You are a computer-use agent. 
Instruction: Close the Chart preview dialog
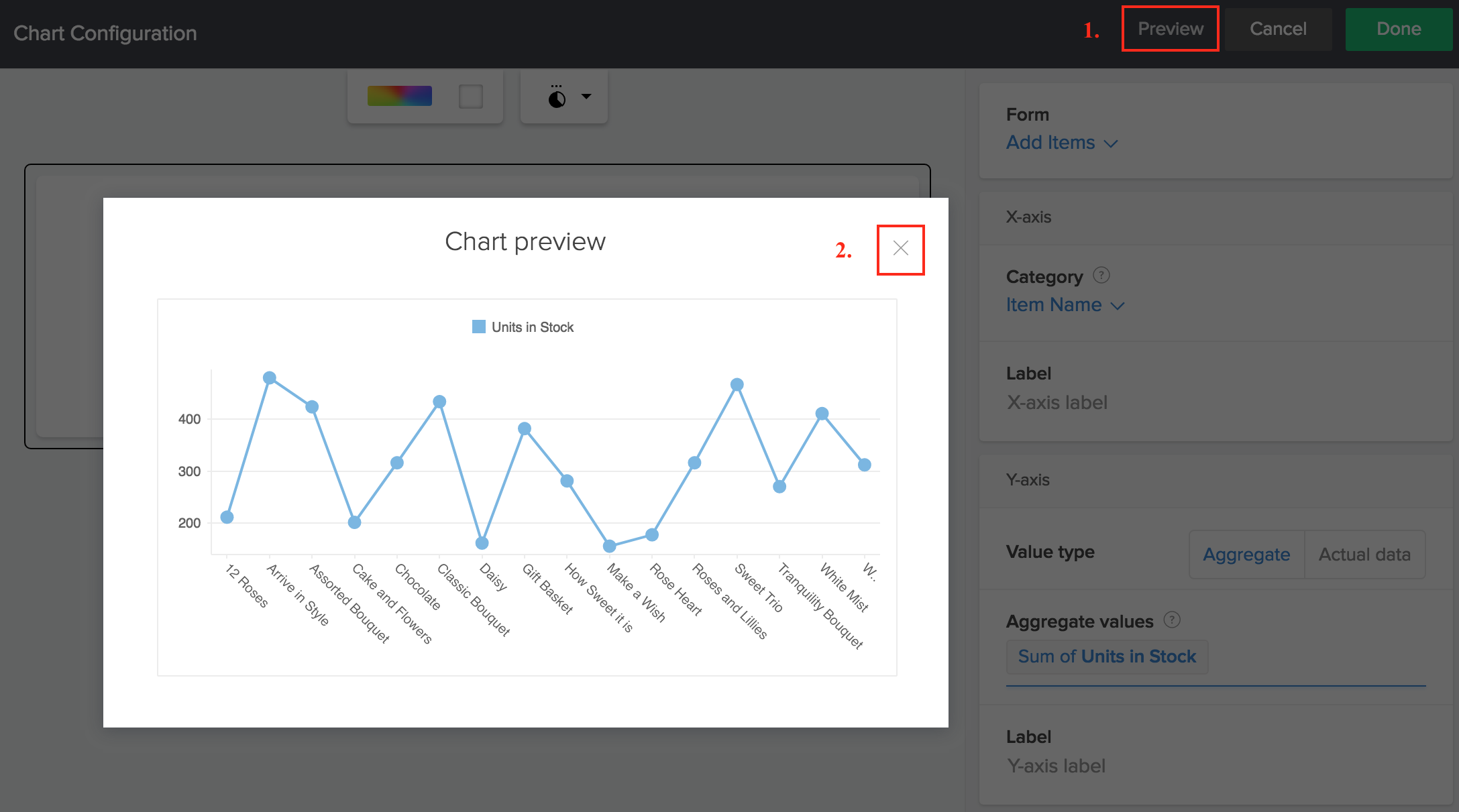900,249
